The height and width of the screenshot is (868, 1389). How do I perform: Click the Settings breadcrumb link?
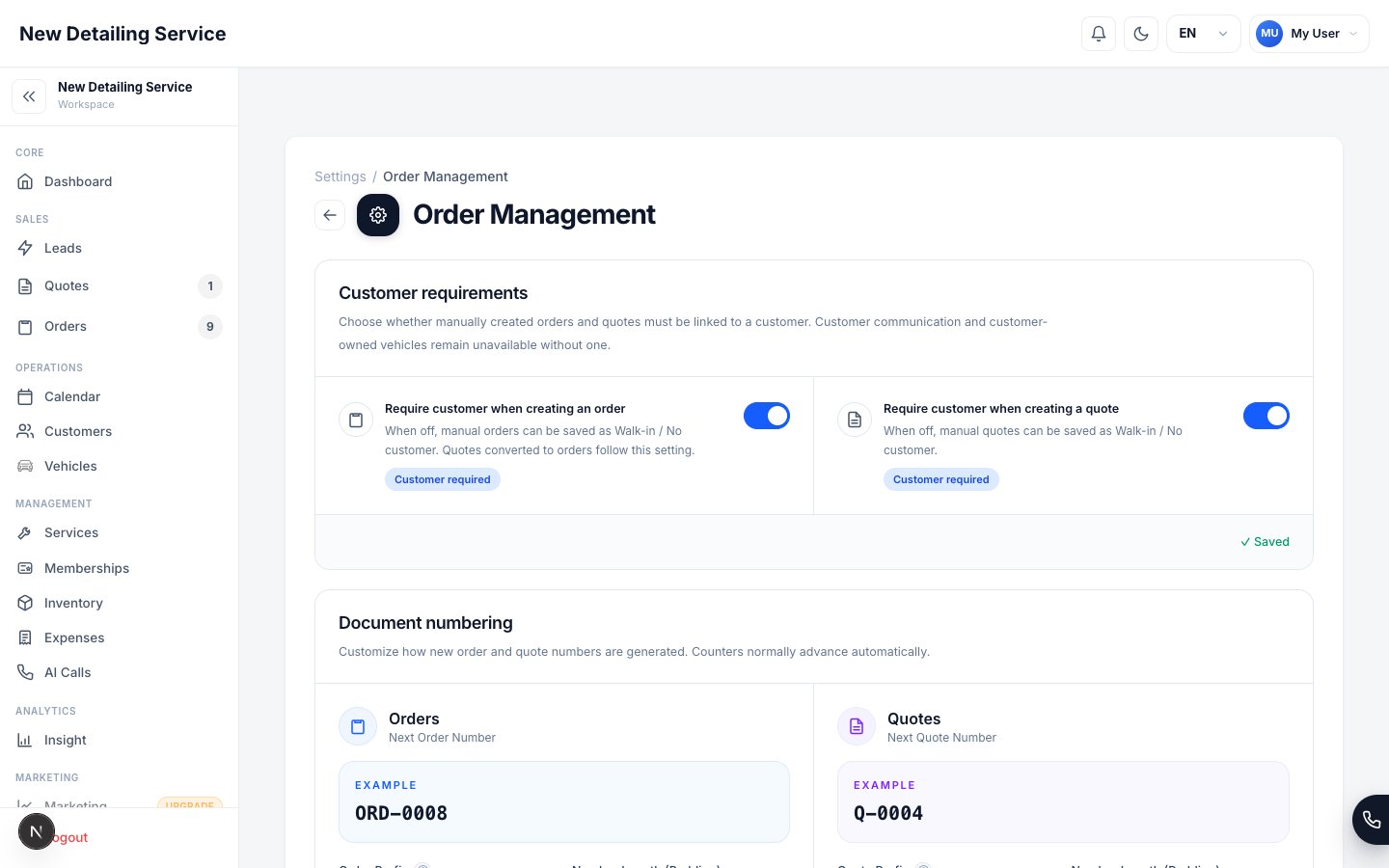point(340,176)
